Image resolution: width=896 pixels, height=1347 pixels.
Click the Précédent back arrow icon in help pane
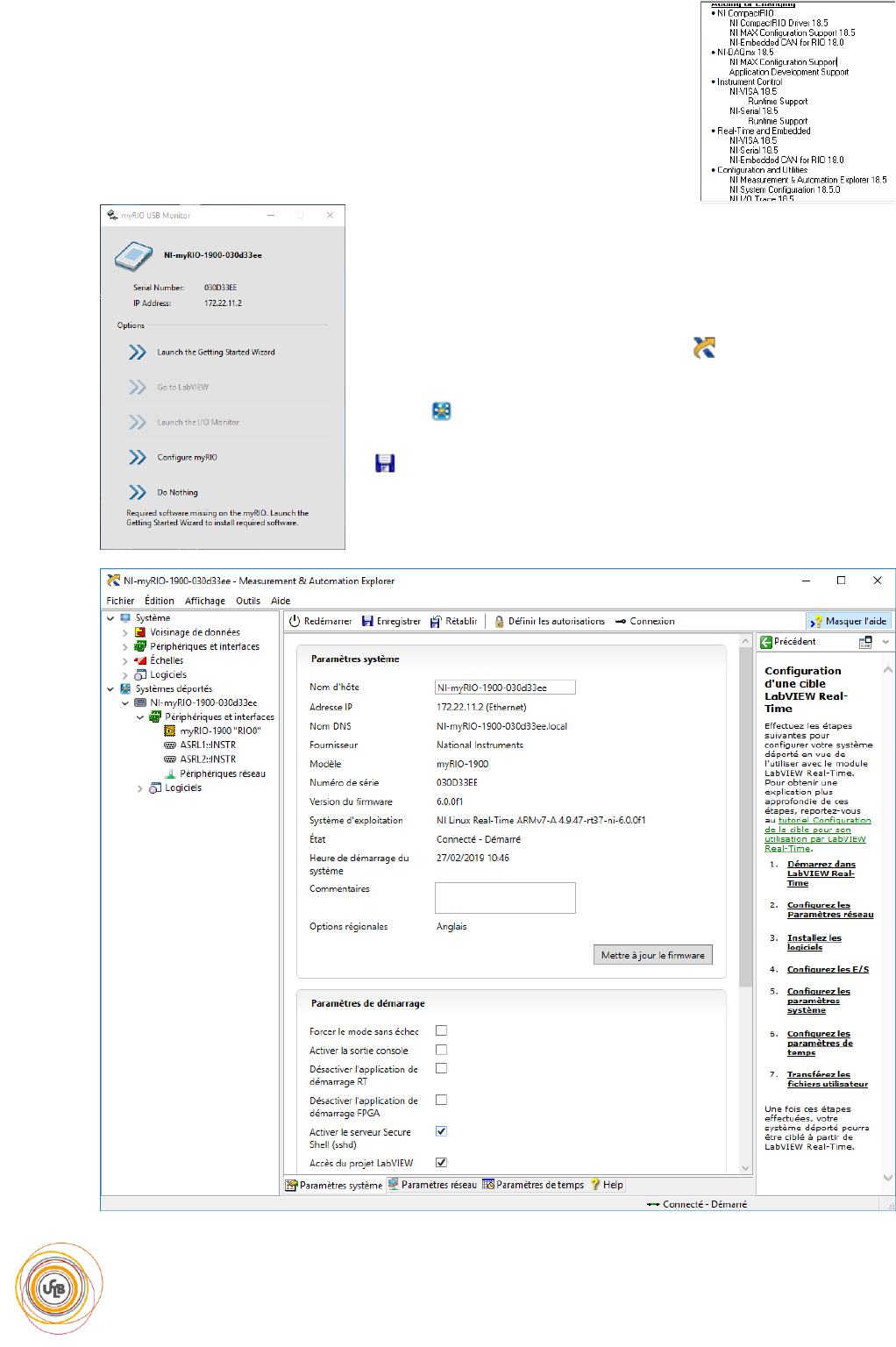pyautogui.click(x=765, y=642)
